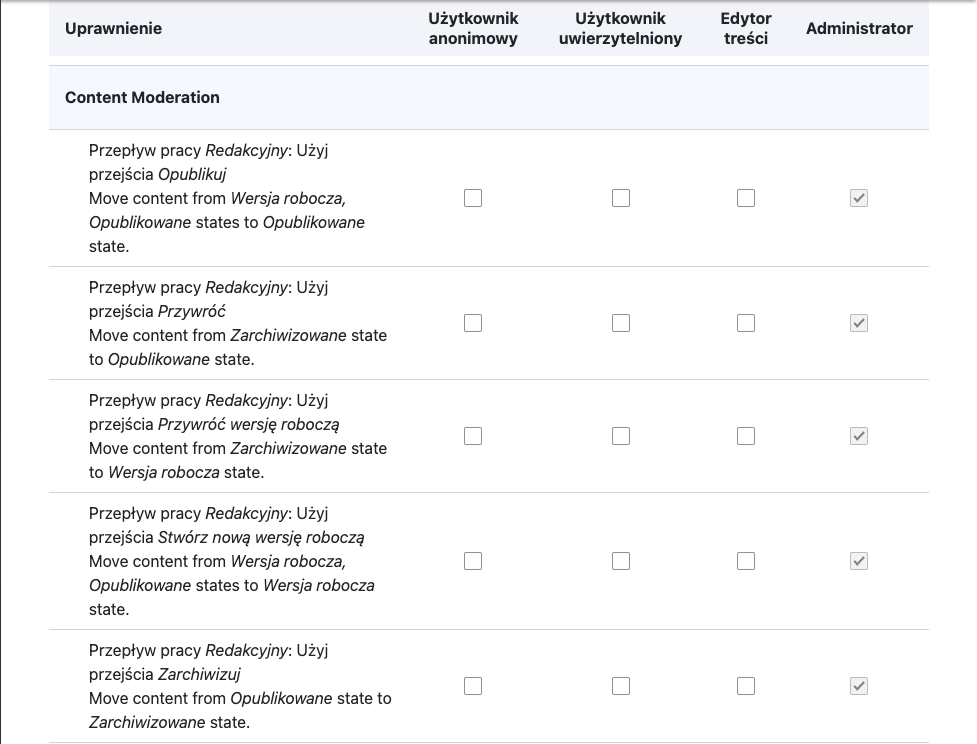Check authenticated user box for Opublikuj transition
Screen dimensions: 977x744
(x=621, y=198)
